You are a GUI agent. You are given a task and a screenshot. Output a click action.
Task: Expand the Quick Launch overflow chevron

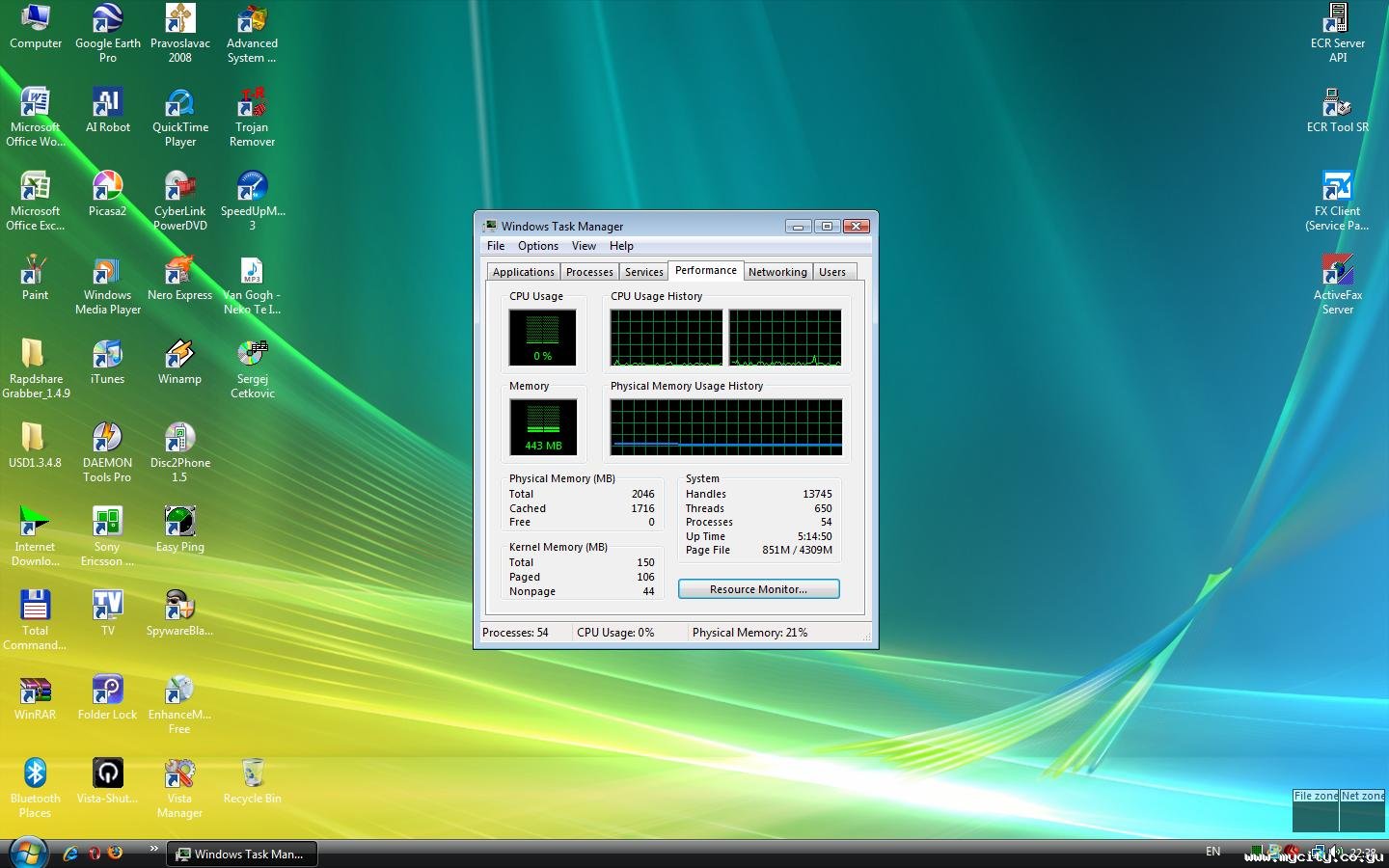coord(153,849)
